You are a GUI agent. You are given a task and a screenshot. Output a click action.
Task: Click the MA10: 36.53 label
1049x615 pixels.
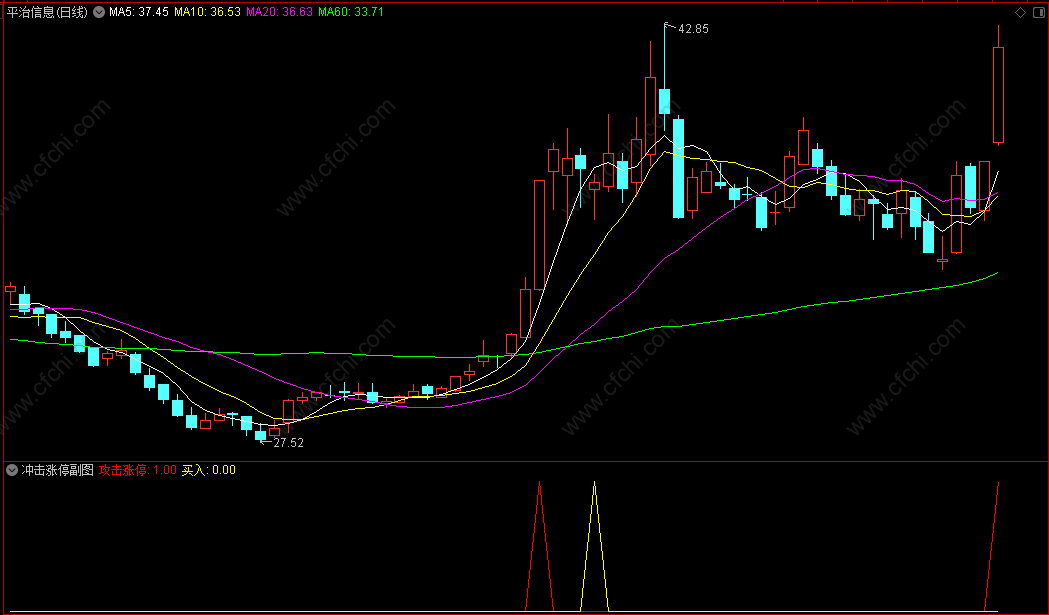[x=207, y=12]
